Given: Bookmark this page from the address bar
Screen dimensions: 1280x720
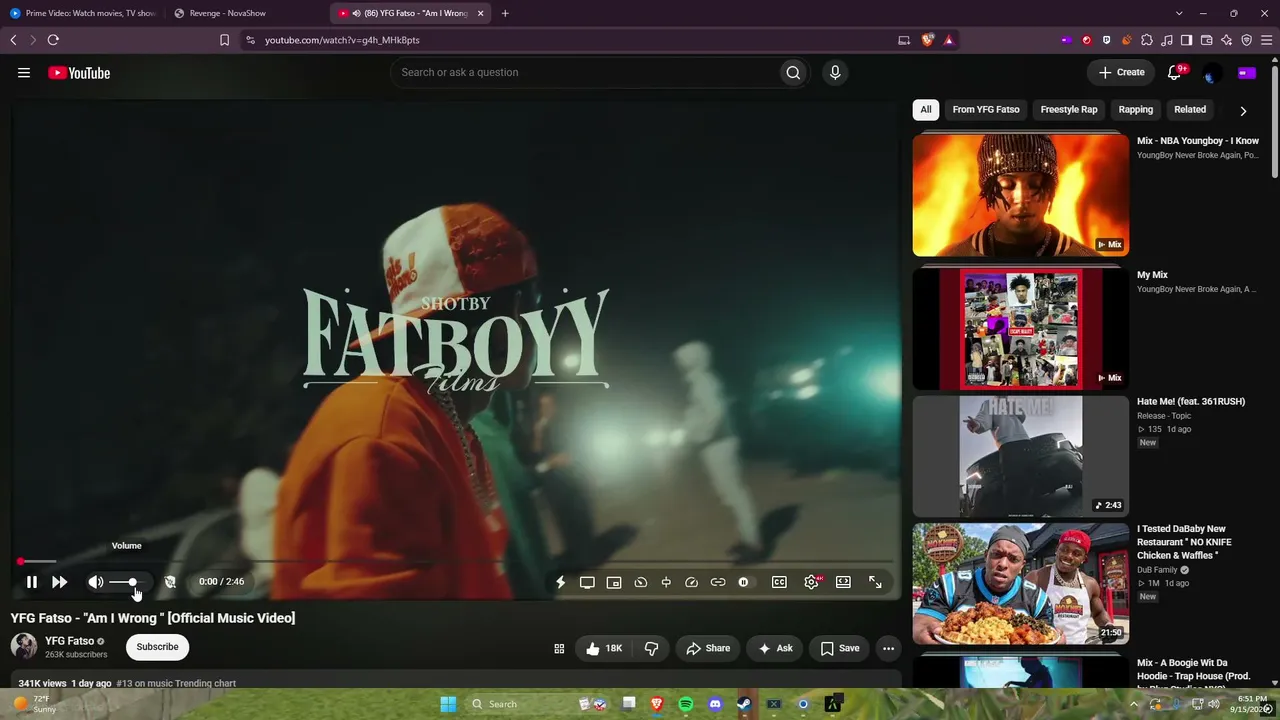Looking at the screenshot, I should (x=224, y=40).
